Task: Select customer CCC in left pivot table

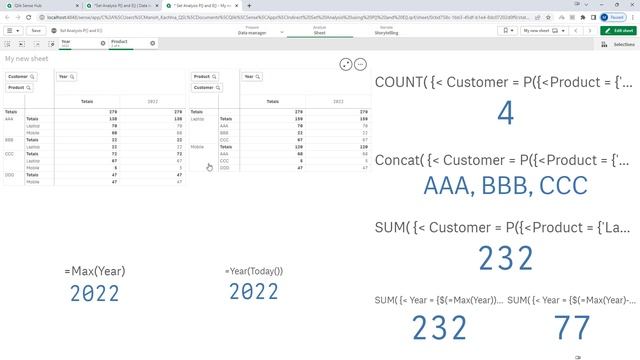Action: 9,154
